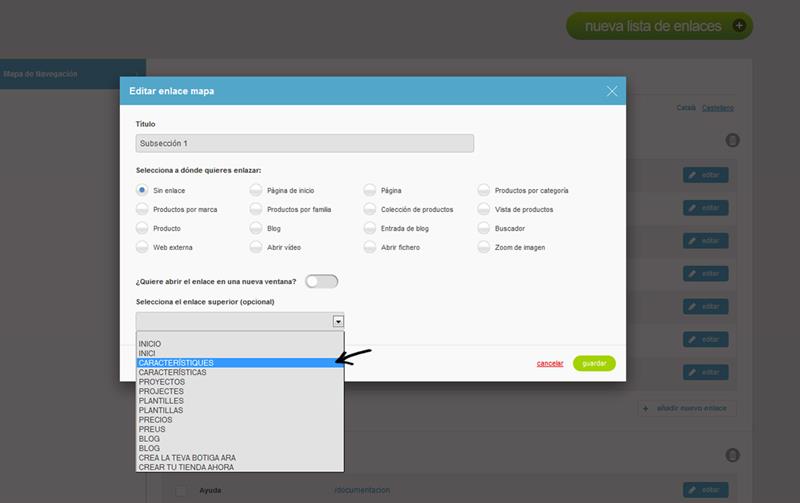Screen dimensions: 800x503
Task: Choose Página de inicio radio button
Action: click(256, 190)
